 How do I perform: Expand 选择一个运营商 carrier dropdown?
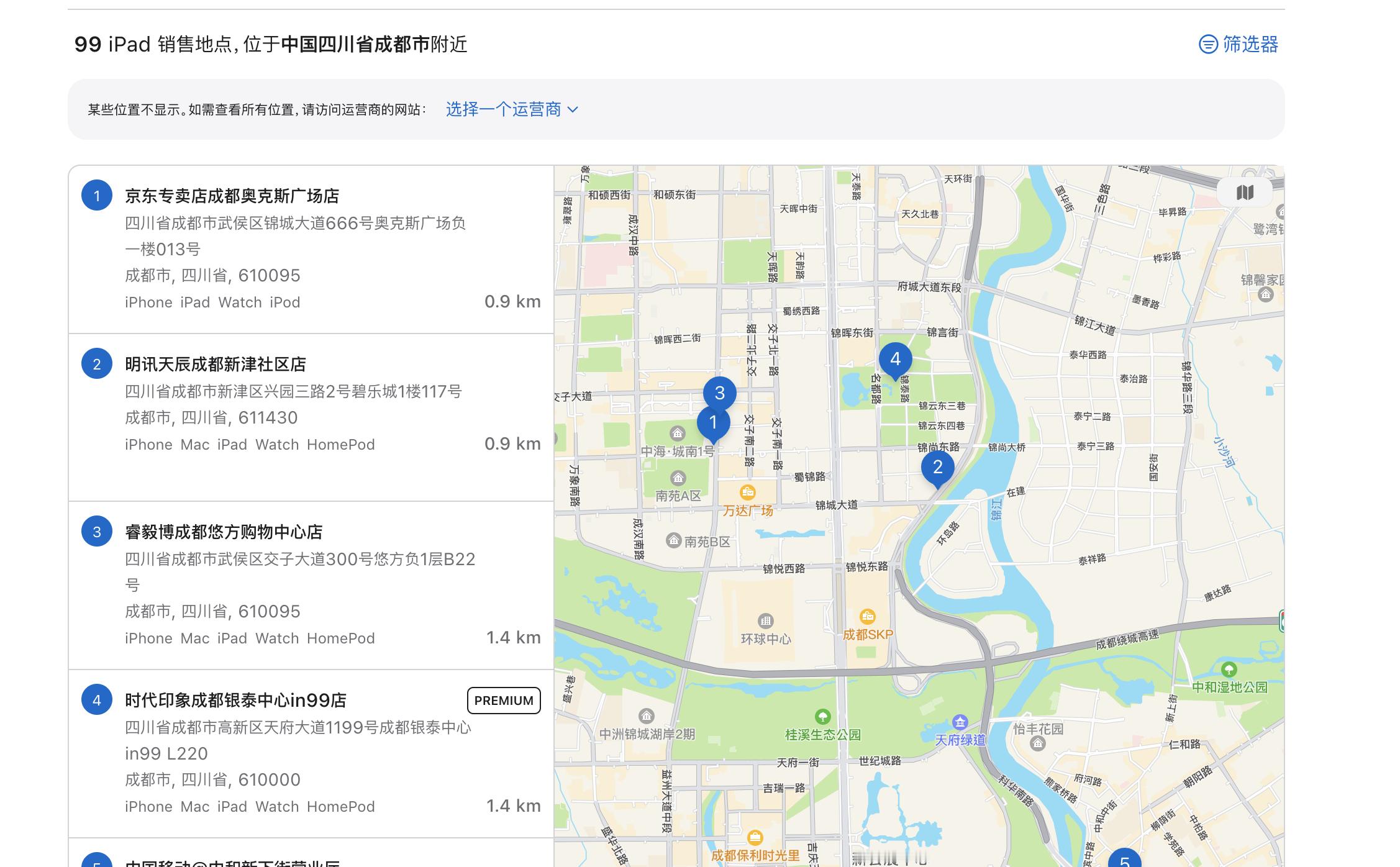(512, 109)
